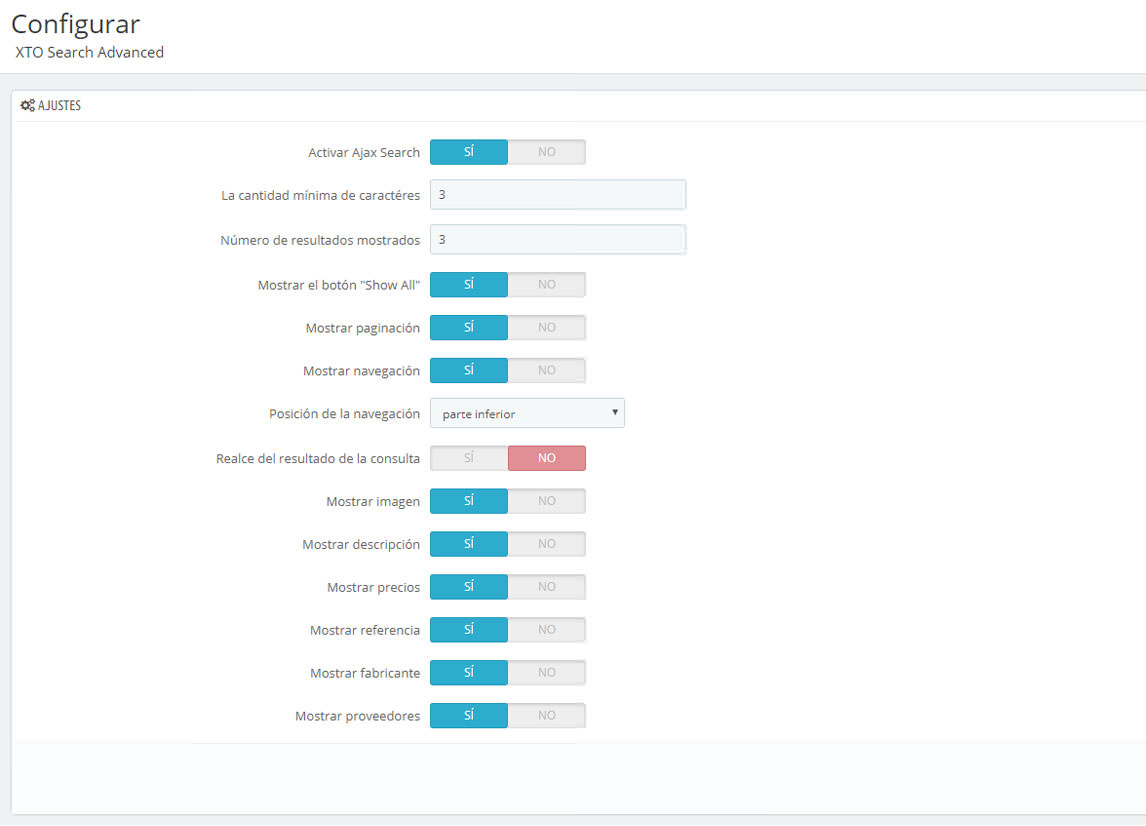1146x826 pixels.
Task: Turn off Mostrar el botón "Show All"
Action: (x=547, y=284)
